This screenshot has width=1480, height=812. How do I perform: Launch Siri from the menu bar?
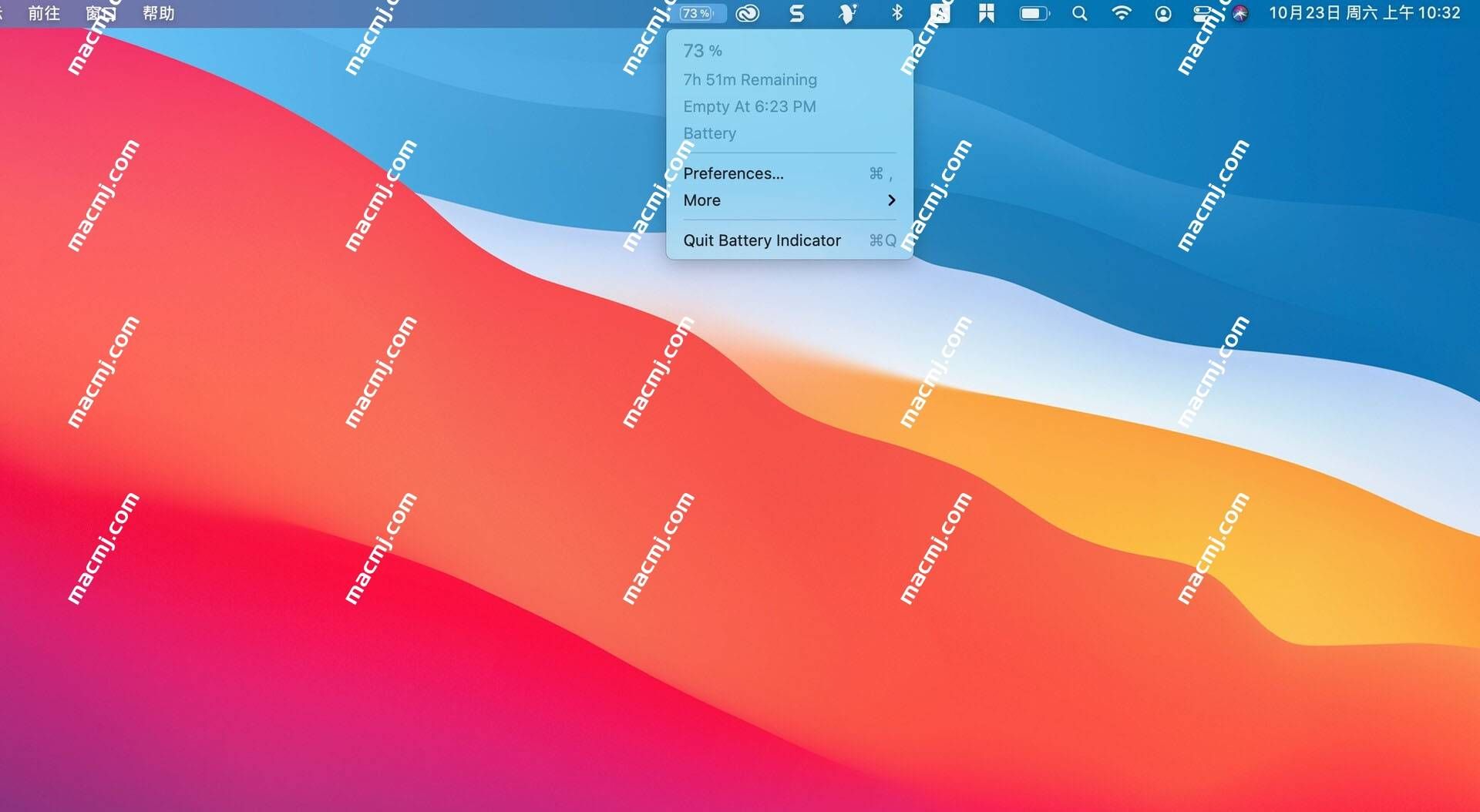1239,13
